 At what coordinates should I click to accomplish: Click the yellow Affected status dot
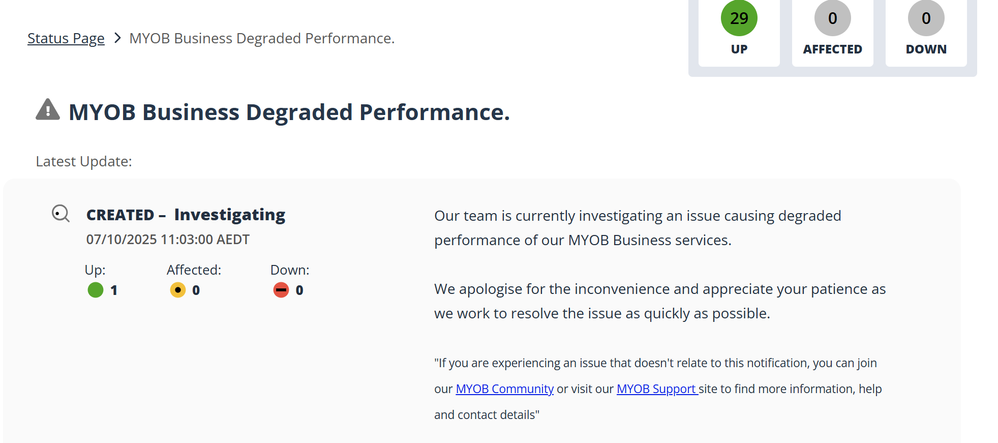point(178,291)
